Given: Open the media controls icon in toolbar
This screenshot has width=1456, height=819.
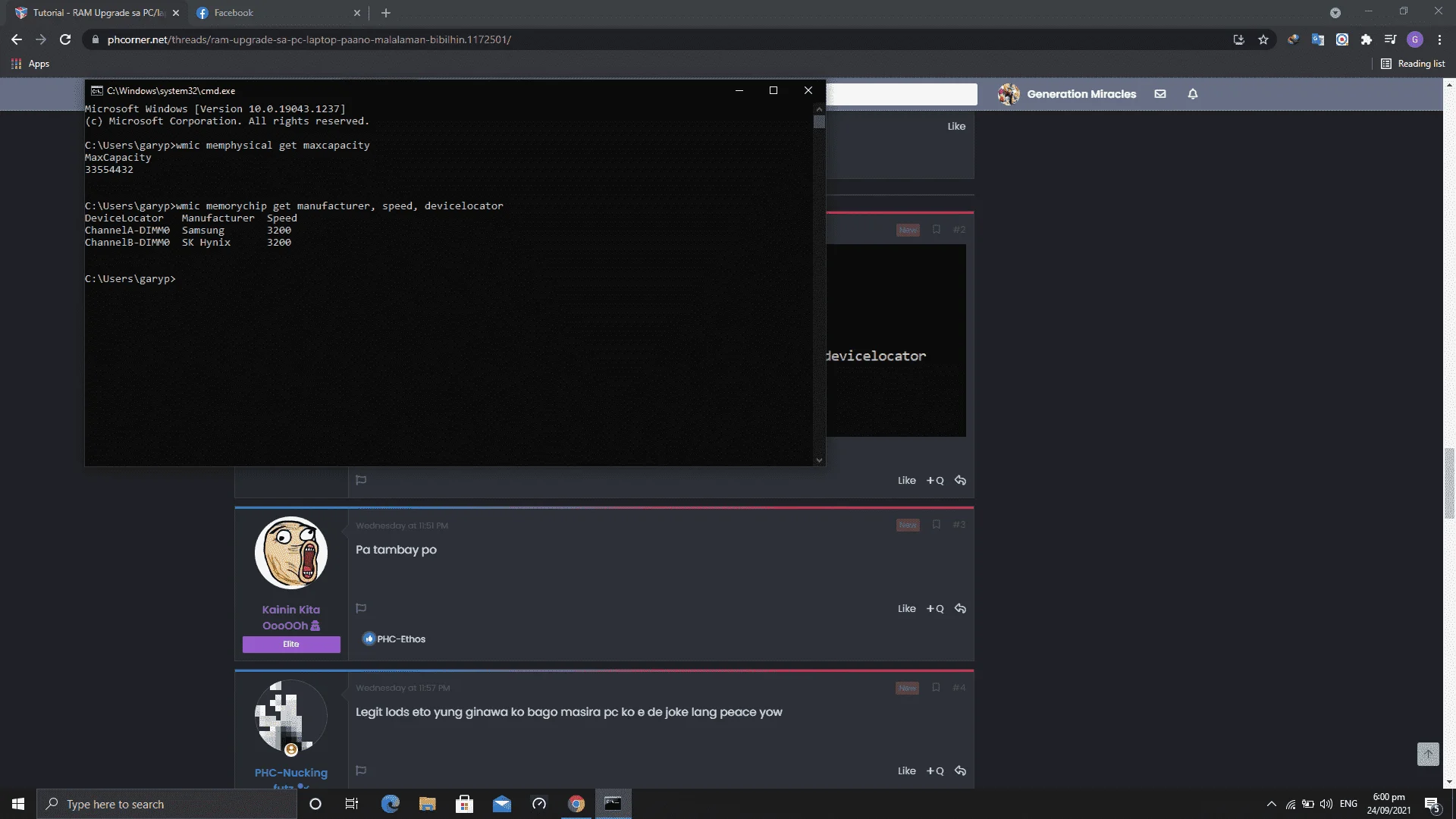Looking at the screenshot, I should tap(1390, 39).
